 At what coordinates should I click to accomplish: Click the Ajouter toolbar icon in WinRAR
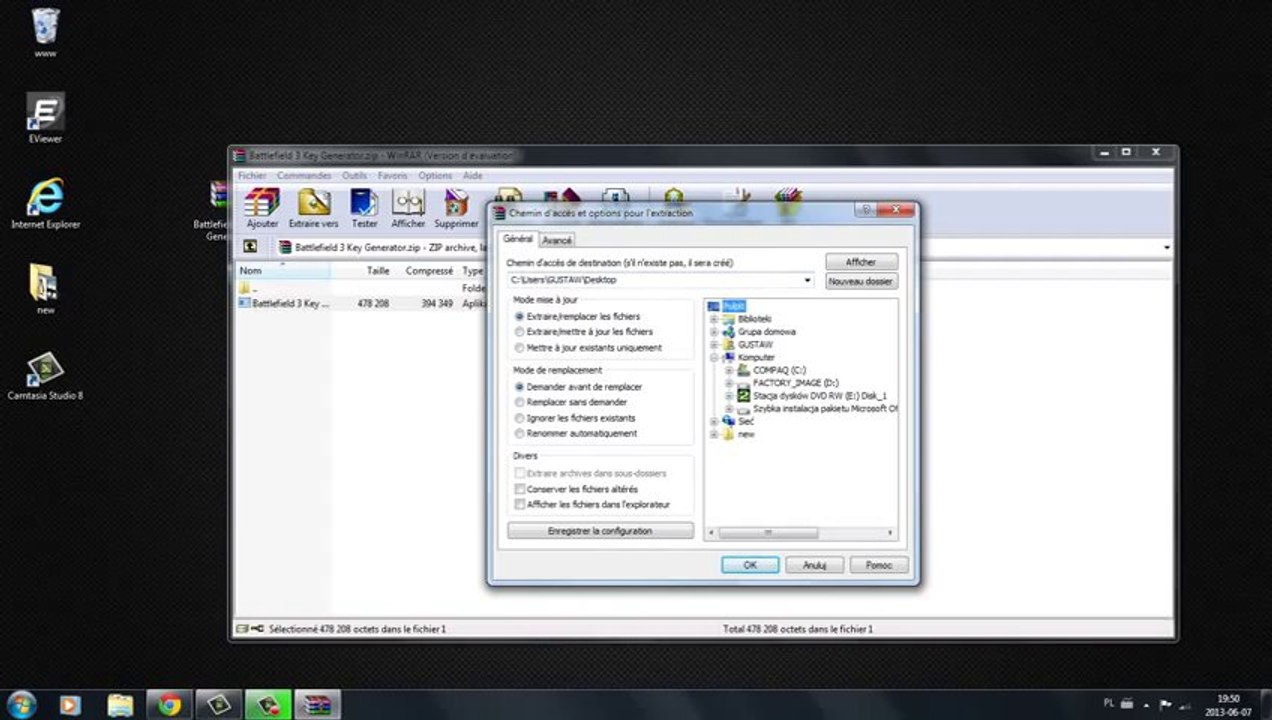click(x=262, y=207)
